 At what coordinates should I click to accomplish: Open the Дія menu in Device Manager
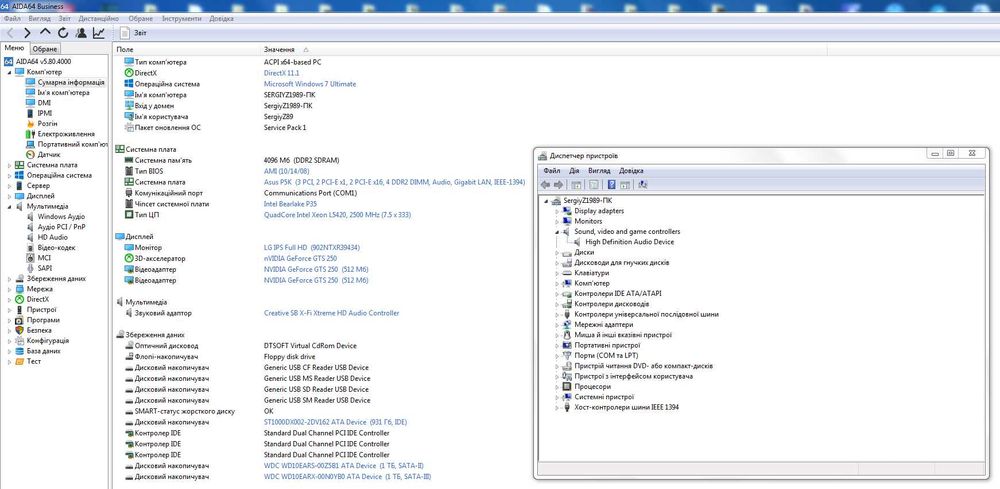point(574,171)
